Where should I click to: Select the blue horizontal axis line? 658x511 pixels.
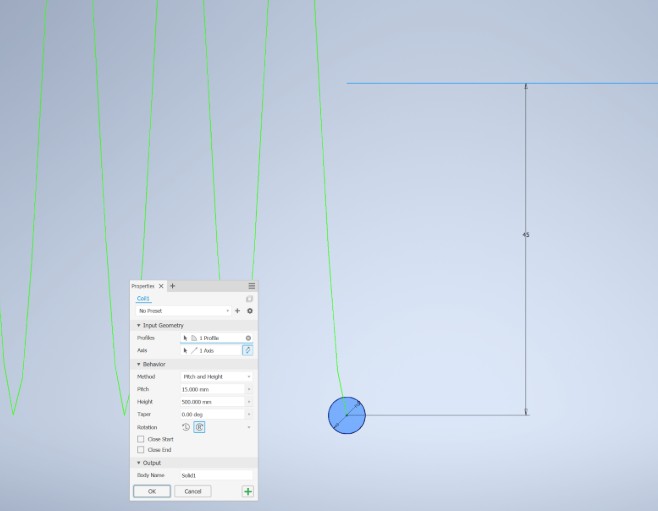502,83
